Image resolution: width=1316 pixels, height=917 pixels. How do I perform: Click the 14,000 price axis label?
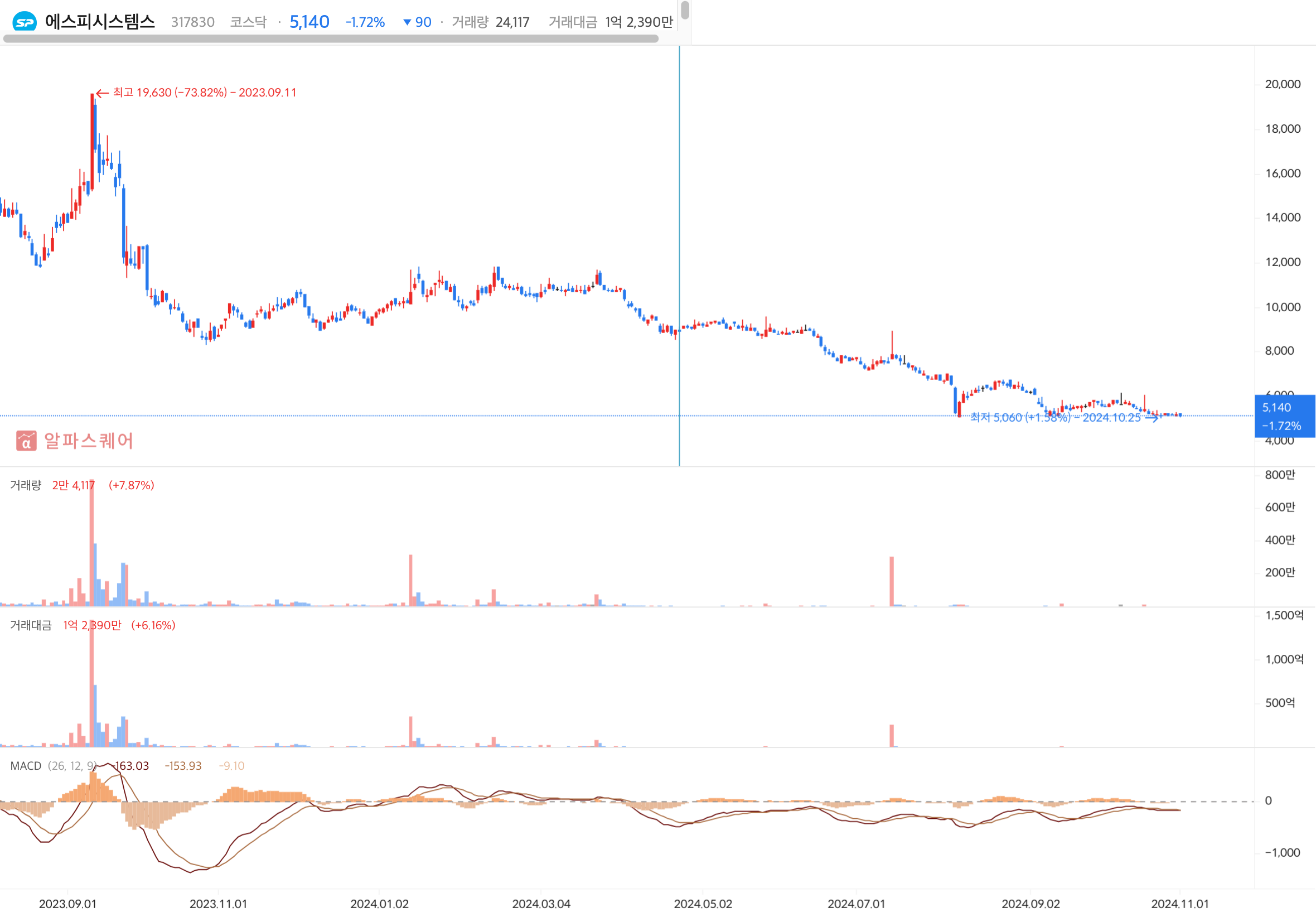(x=1283, y=218)
